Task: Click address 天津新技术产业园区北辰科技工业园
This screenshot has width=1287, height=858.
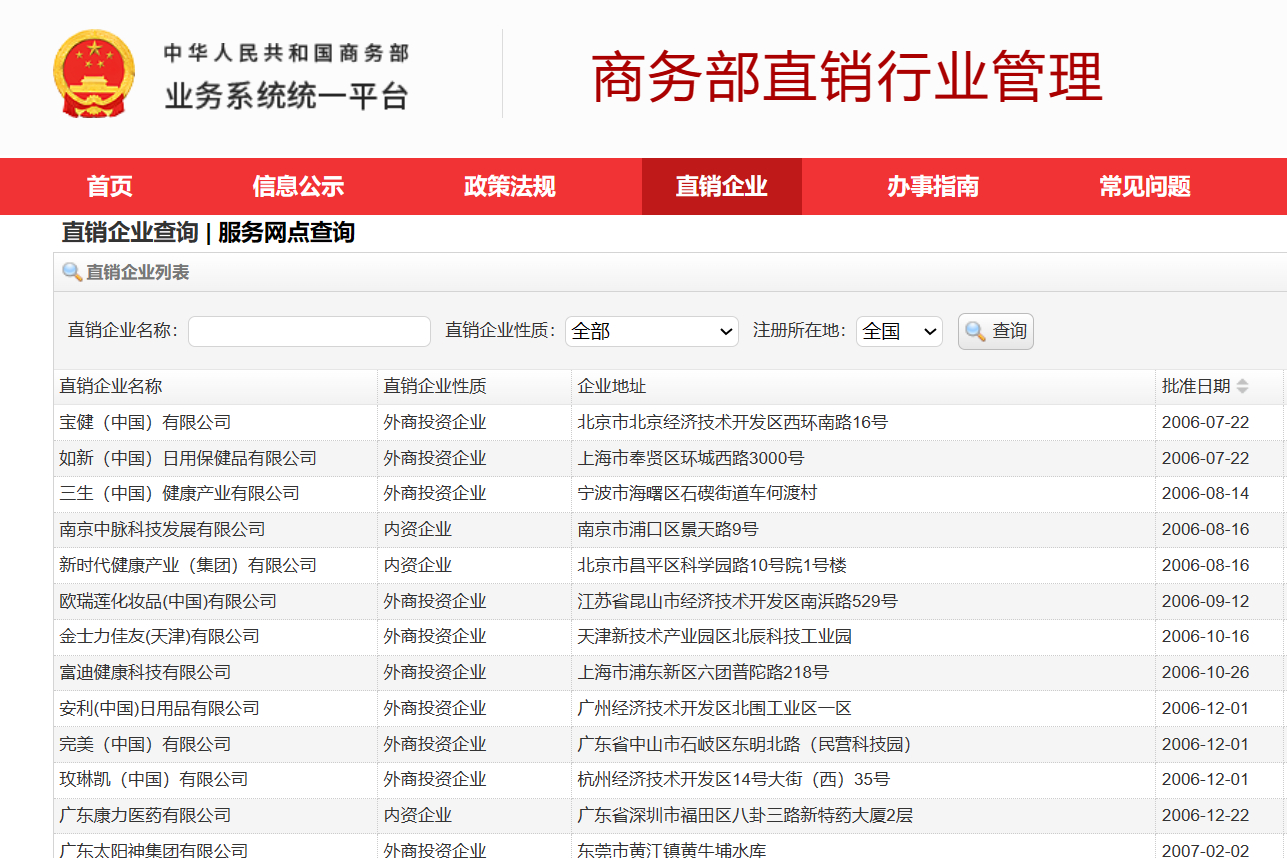Action: [x=715, y=636]
